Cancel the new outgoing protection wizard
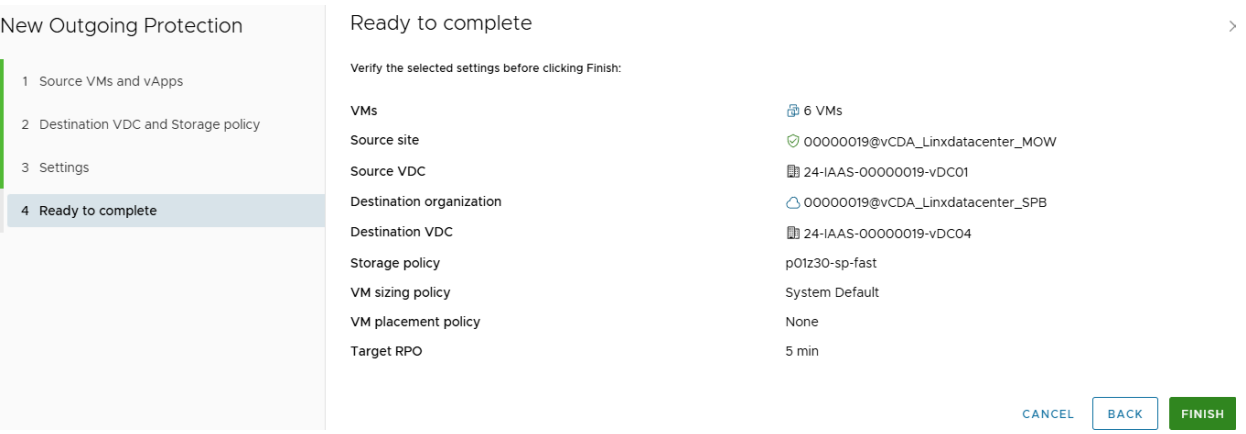This screenshot has height=434, width=1246. pos(1048,413)
